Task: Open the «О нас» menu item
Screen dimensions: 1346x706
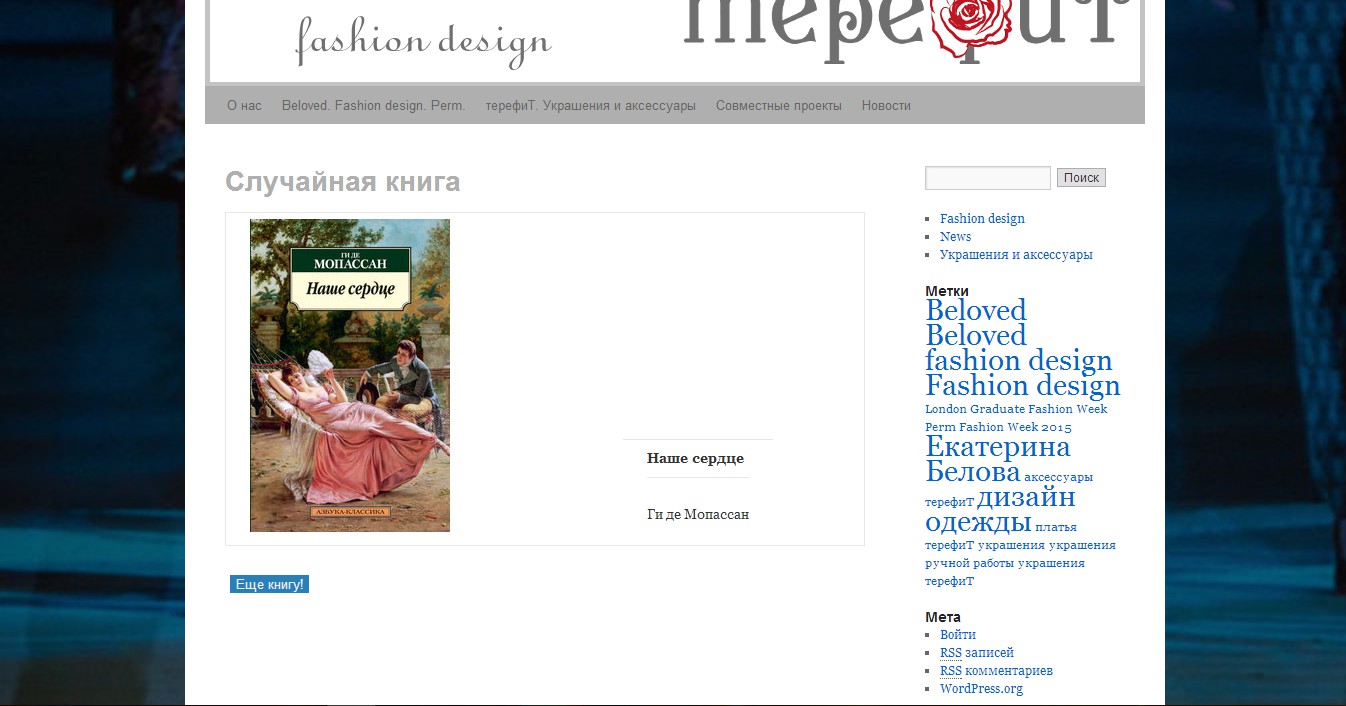Action: (x=244, y=105)
